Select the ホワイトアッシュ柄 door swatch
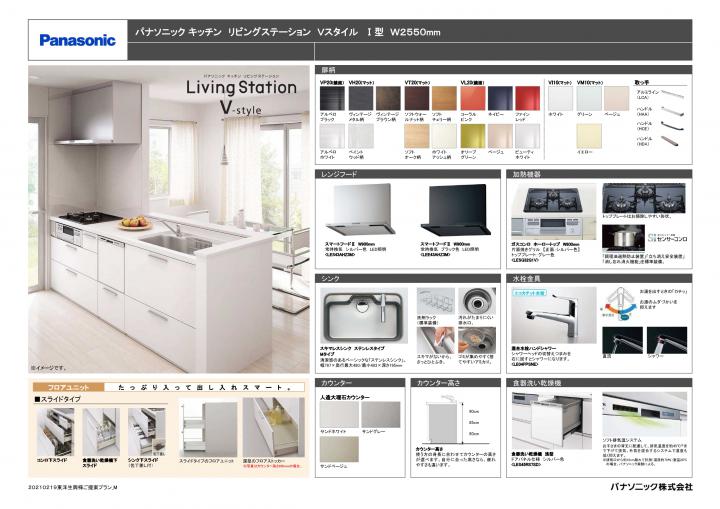This screenshot has height=509, width=720. pyautogui.click(x=444, y=136)
